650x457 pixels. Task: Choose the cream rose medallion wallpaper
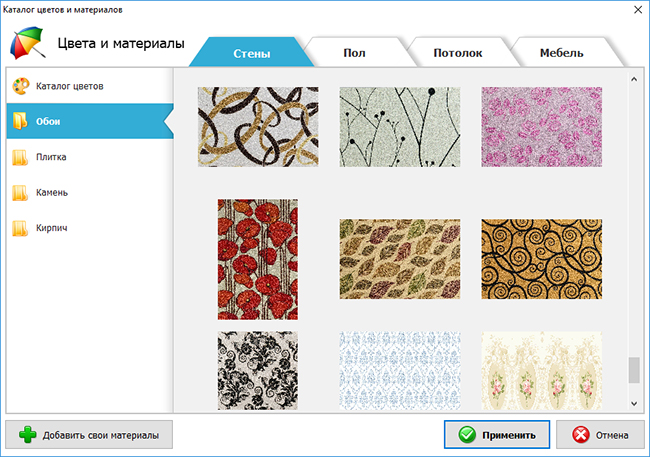(541, 370)
